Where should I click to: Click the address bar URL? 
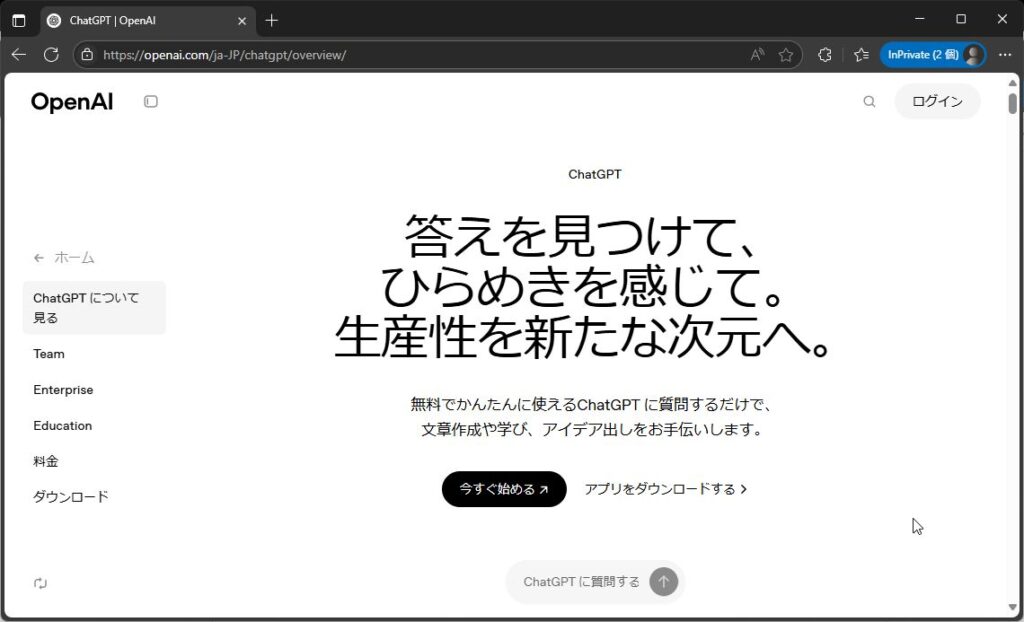click(225, 55)
